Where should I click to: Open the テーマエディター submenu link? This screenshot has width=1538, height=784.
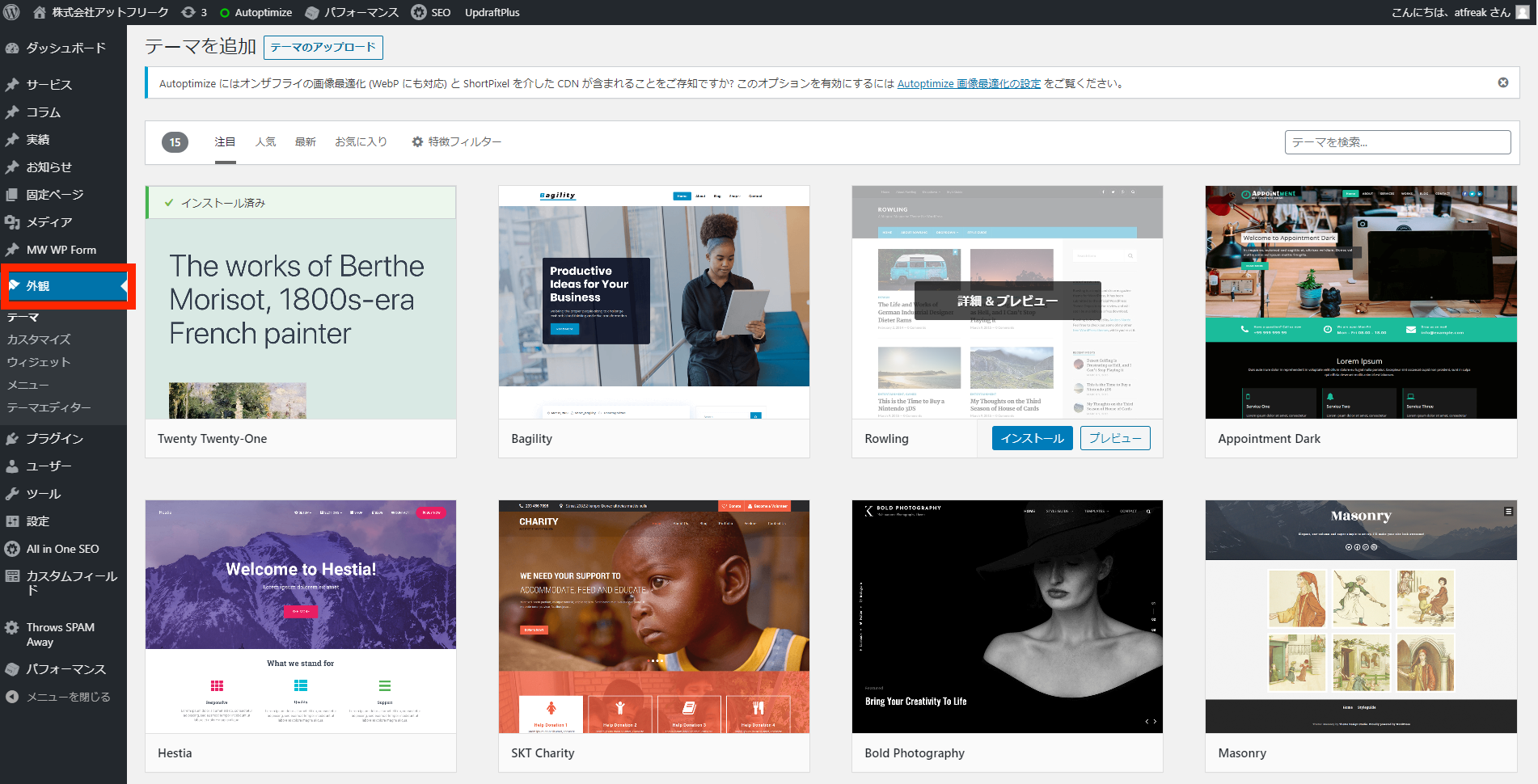(49, 407)
